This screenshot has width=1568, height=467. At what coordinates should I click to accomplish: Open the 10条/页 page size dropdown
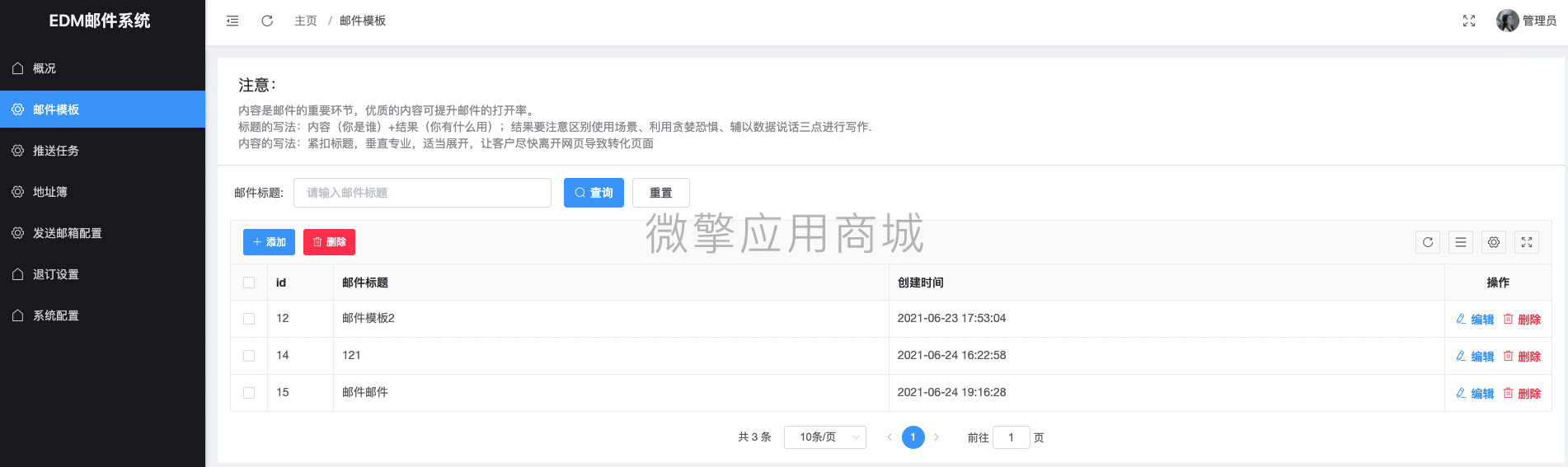825,437
